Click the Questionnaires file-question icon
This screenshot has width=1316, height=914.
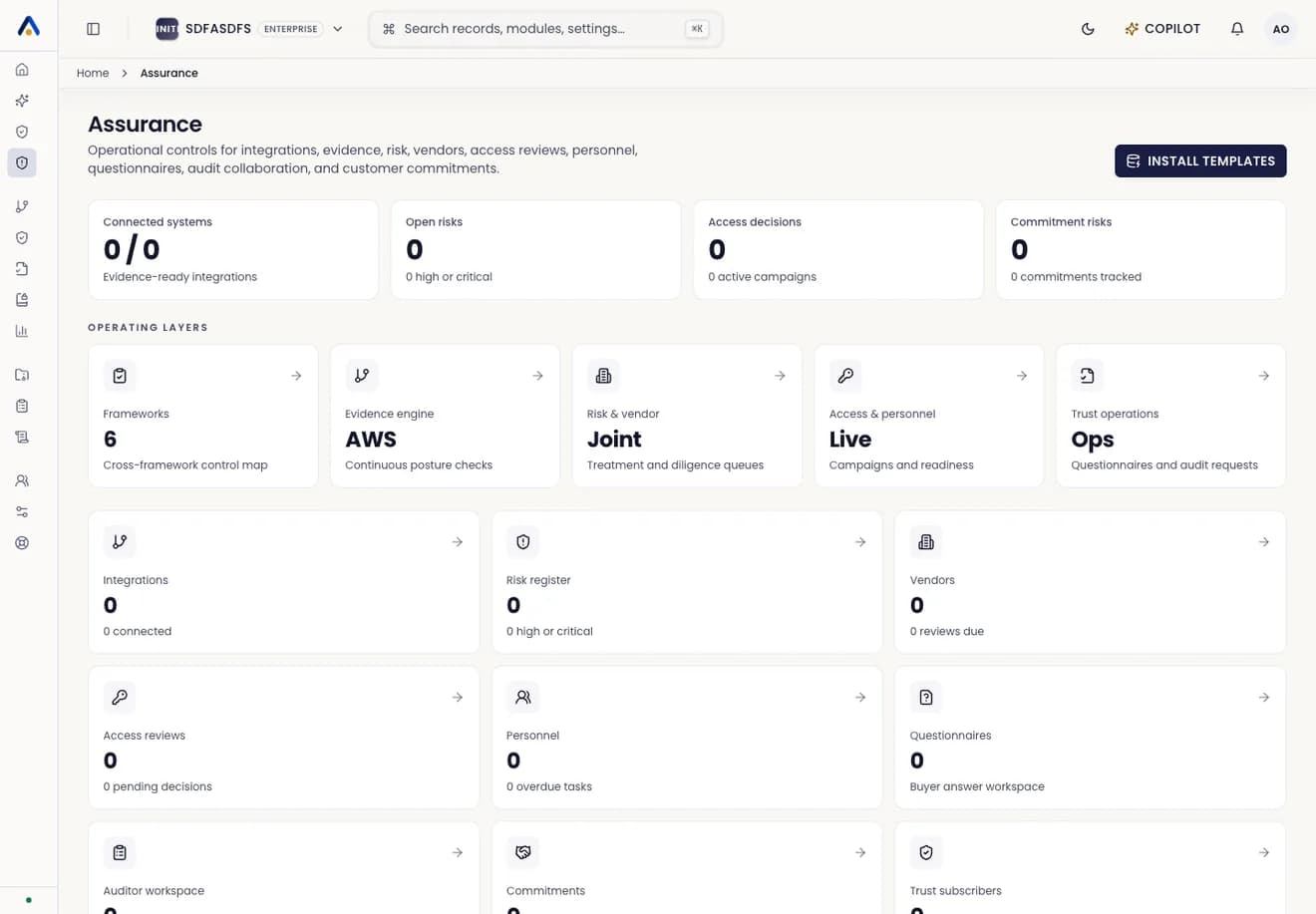[926, 698]
